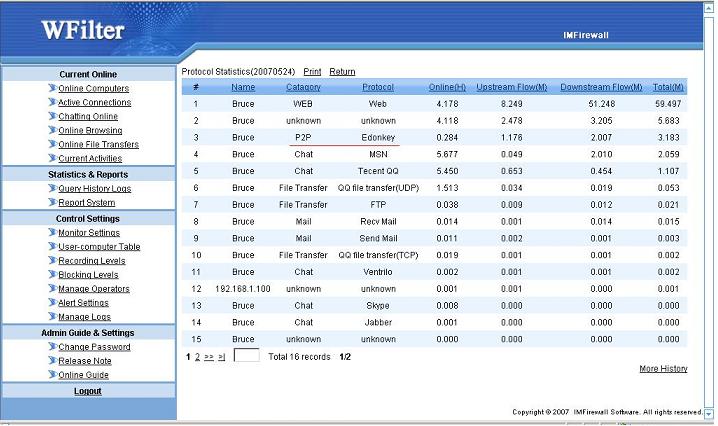Go to Chatting Online
The height and width of the screenshot is (426, 718).
point(88,116)
